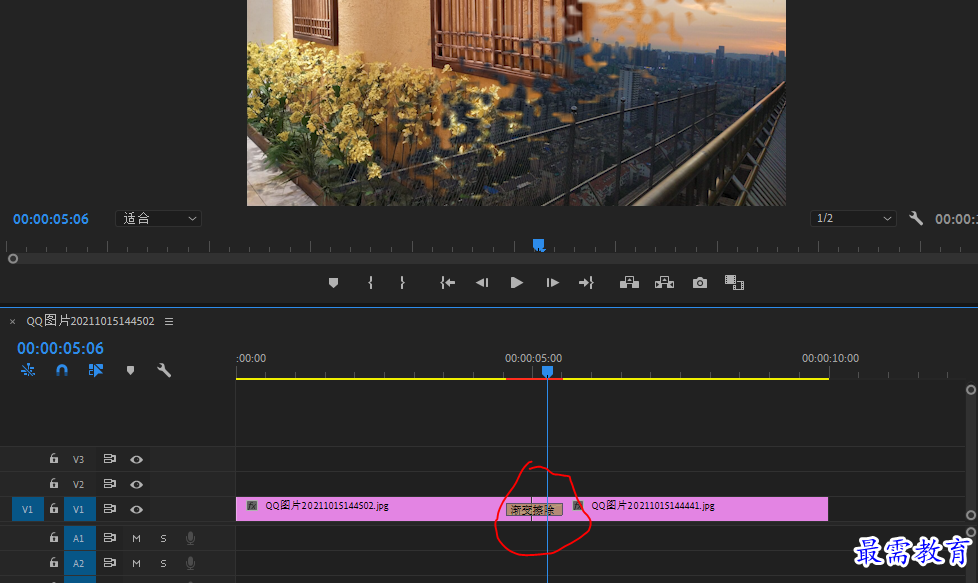Target the A1 track
This screenshot has width=978, height=583.
(79, 538)
